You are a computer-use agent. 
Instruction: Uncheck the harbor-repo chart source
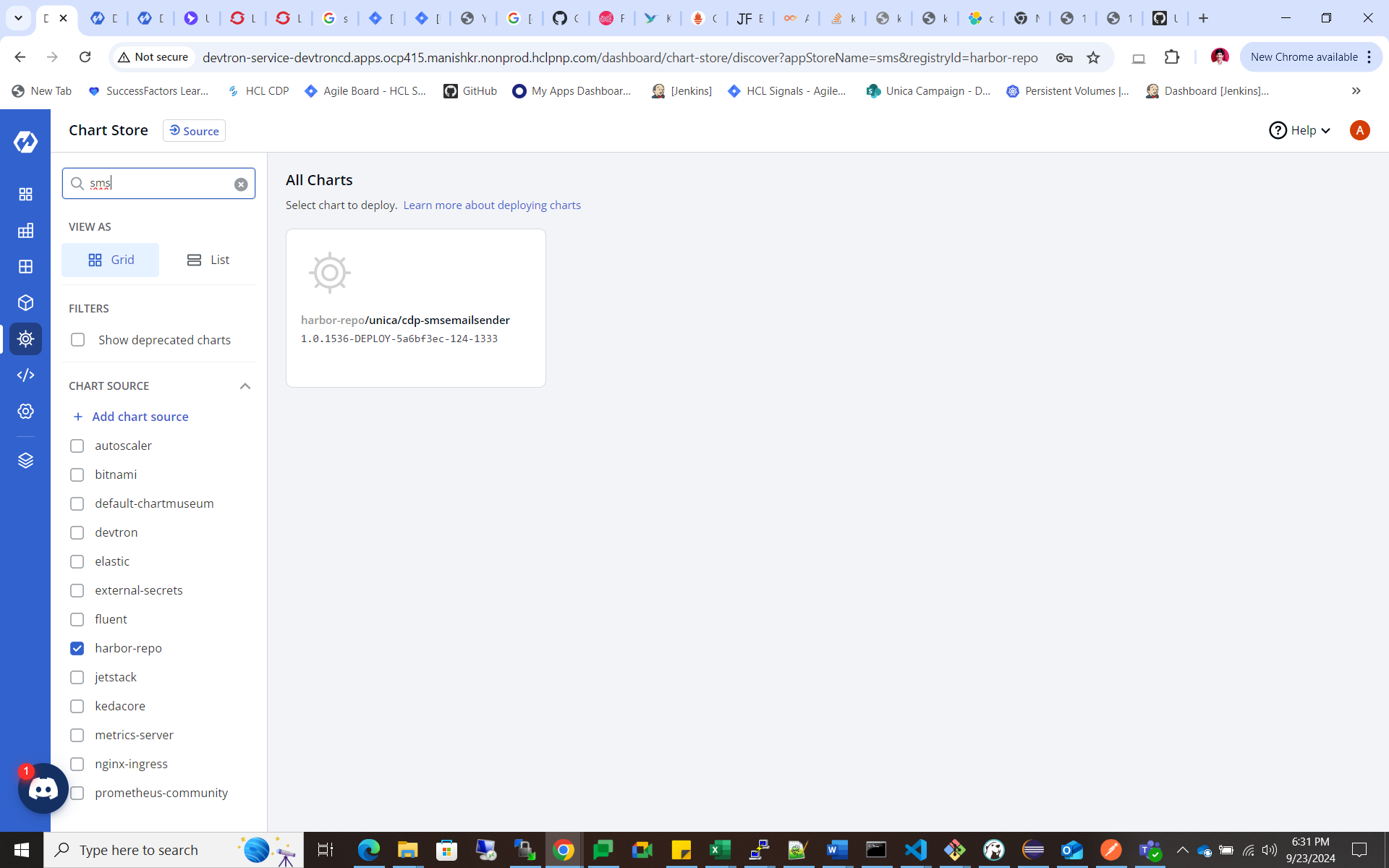(x=77, y=648)
